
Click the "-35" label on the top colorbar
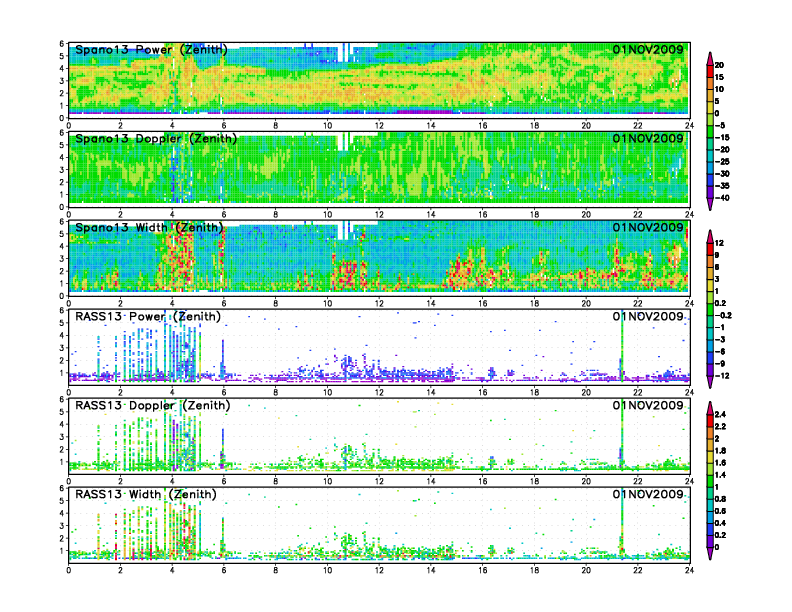click(722, 186)
